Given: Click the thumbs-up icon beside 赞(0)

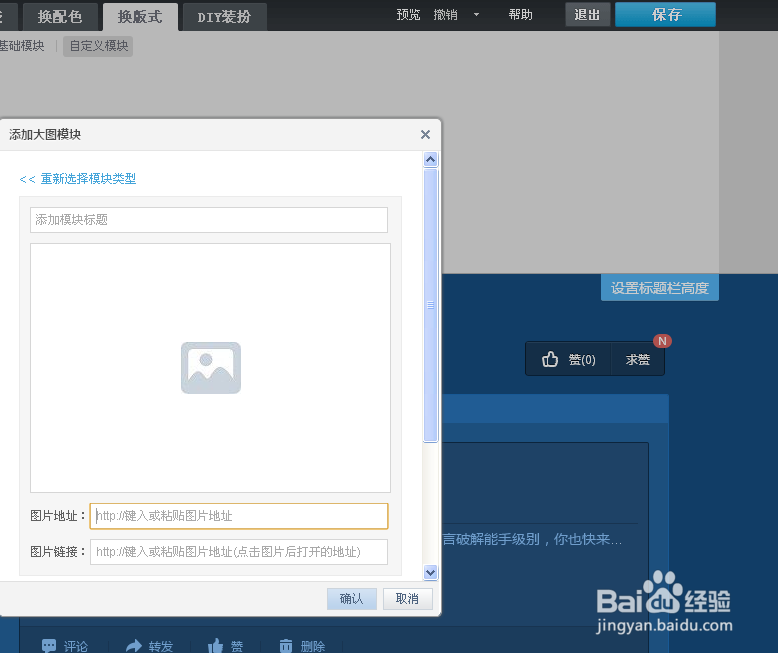Looking at the screenshot, I should 550,359.
